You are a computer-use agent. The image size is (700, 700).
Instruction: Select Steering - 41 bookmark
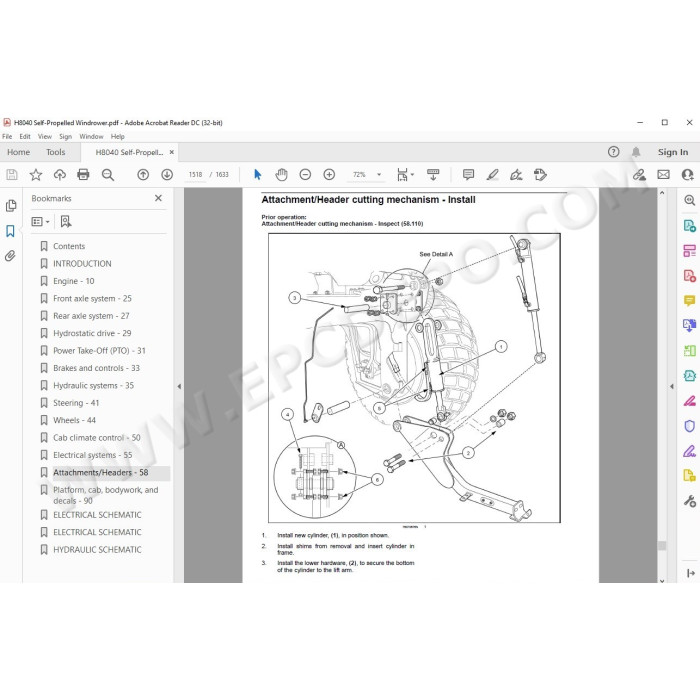pos(76,403)
